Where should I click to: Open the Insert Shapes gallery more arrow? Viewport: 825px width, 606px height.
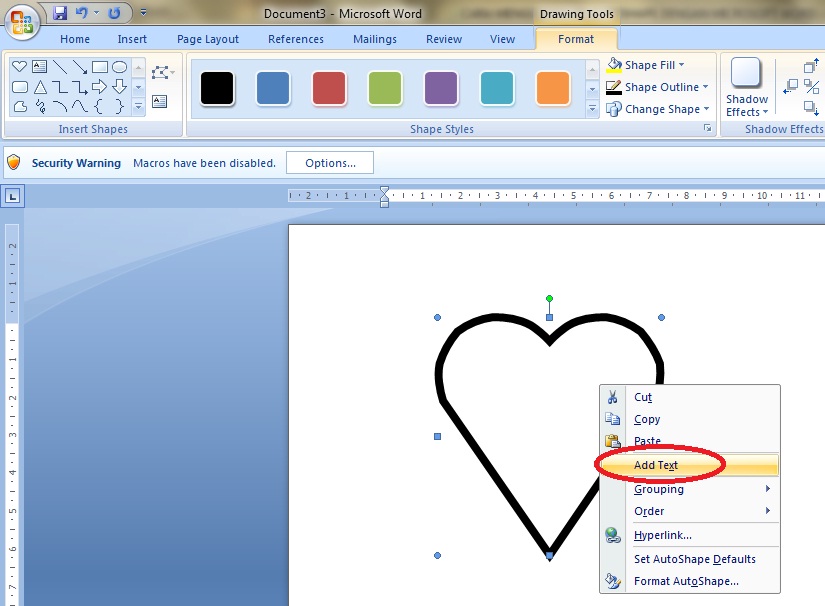coord(138,106)
